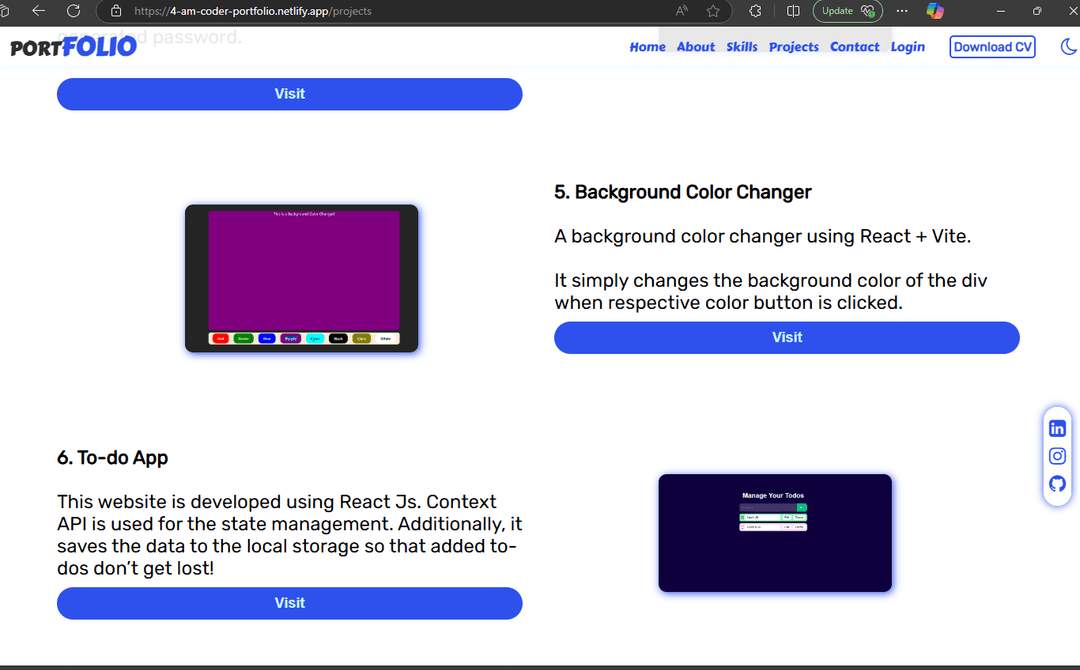Go to the Home nav link
Screen dimensions: 1080x670
coord(647,47)
